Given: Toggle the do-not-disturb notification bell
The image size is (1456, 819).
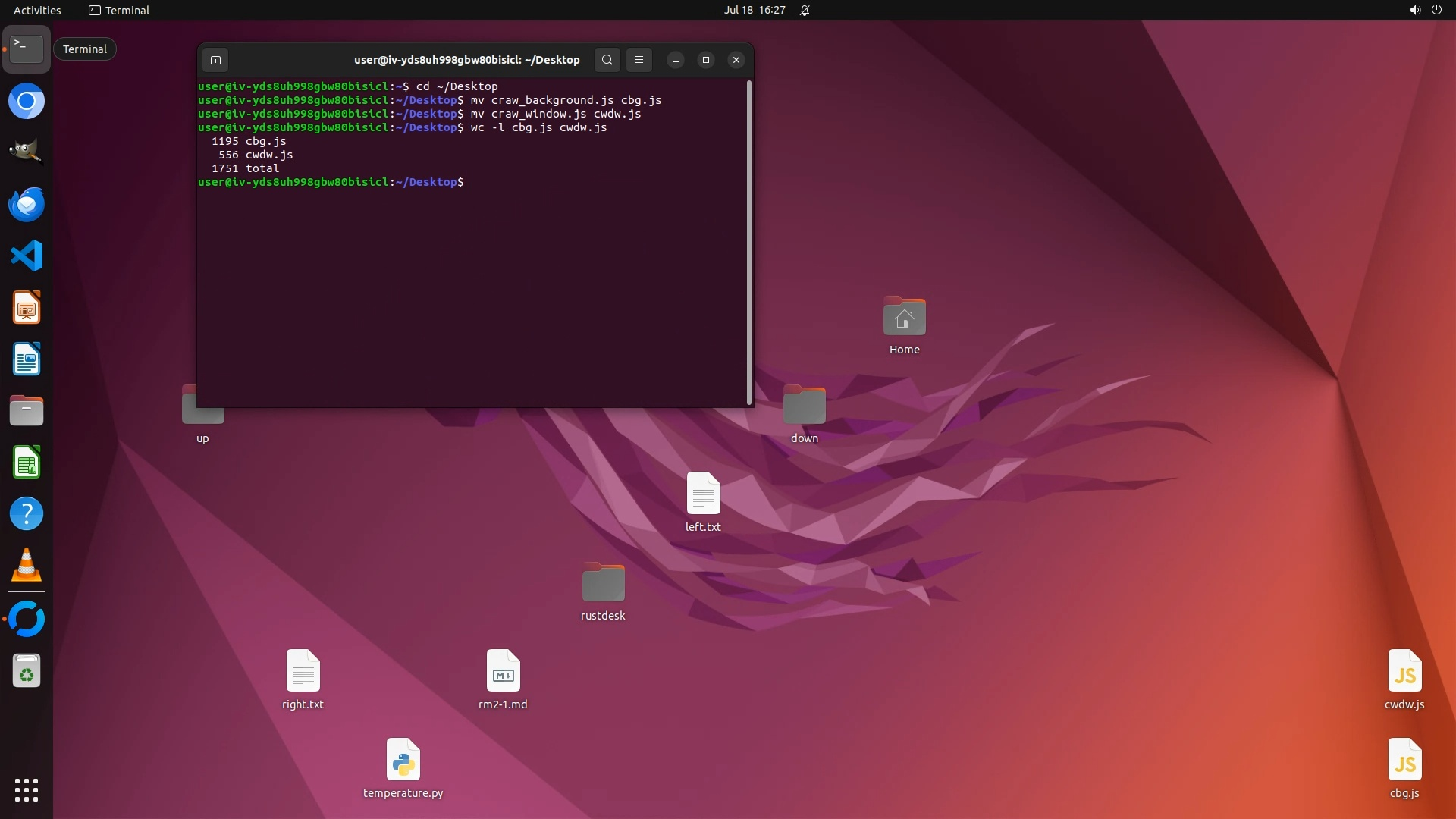Looking at the screenshot, I should [805, 10].
